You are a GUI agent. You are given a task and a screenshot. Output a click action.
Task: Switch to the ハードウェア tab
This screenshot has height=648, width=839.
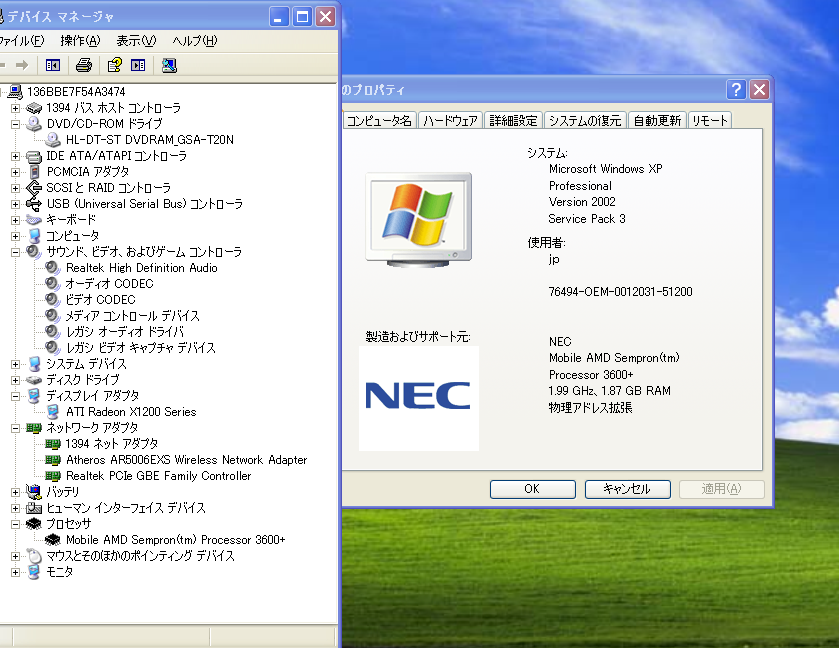tap(450, 120)
